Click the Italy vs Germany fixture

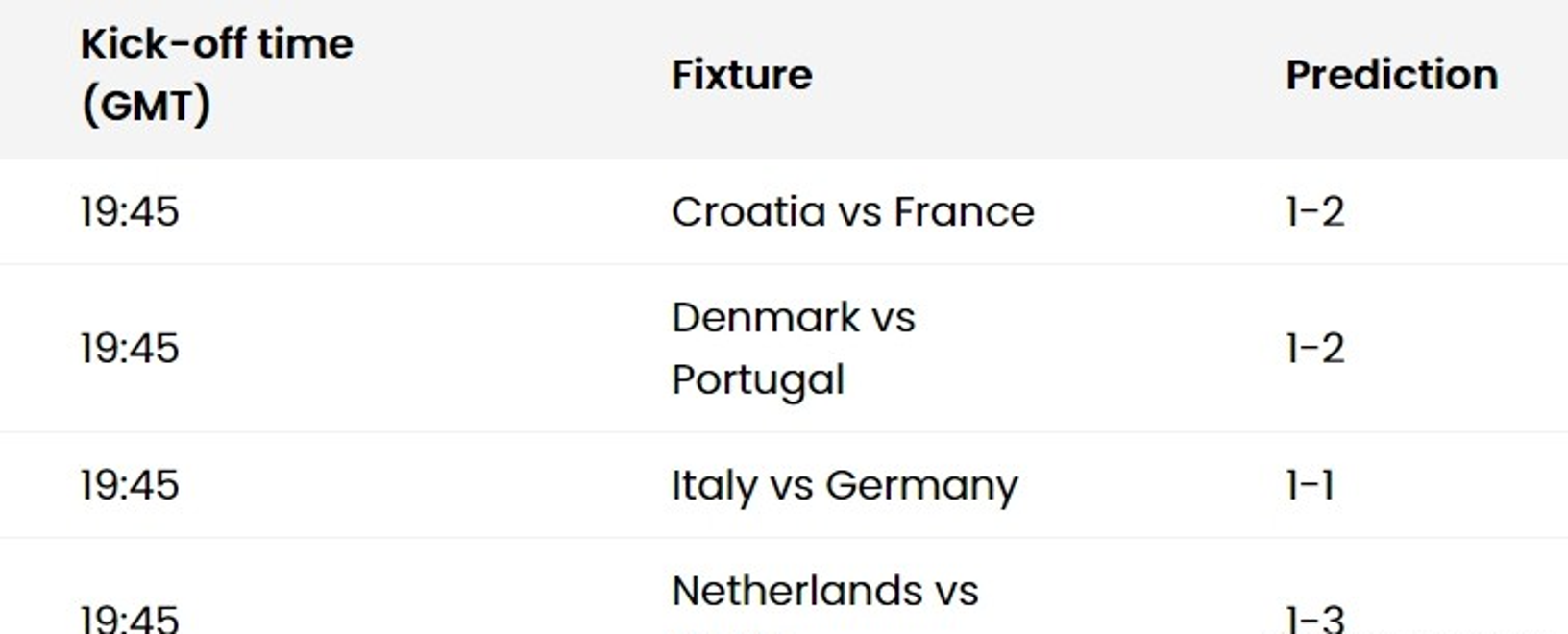pyautogui.click(x=845, y=486)
